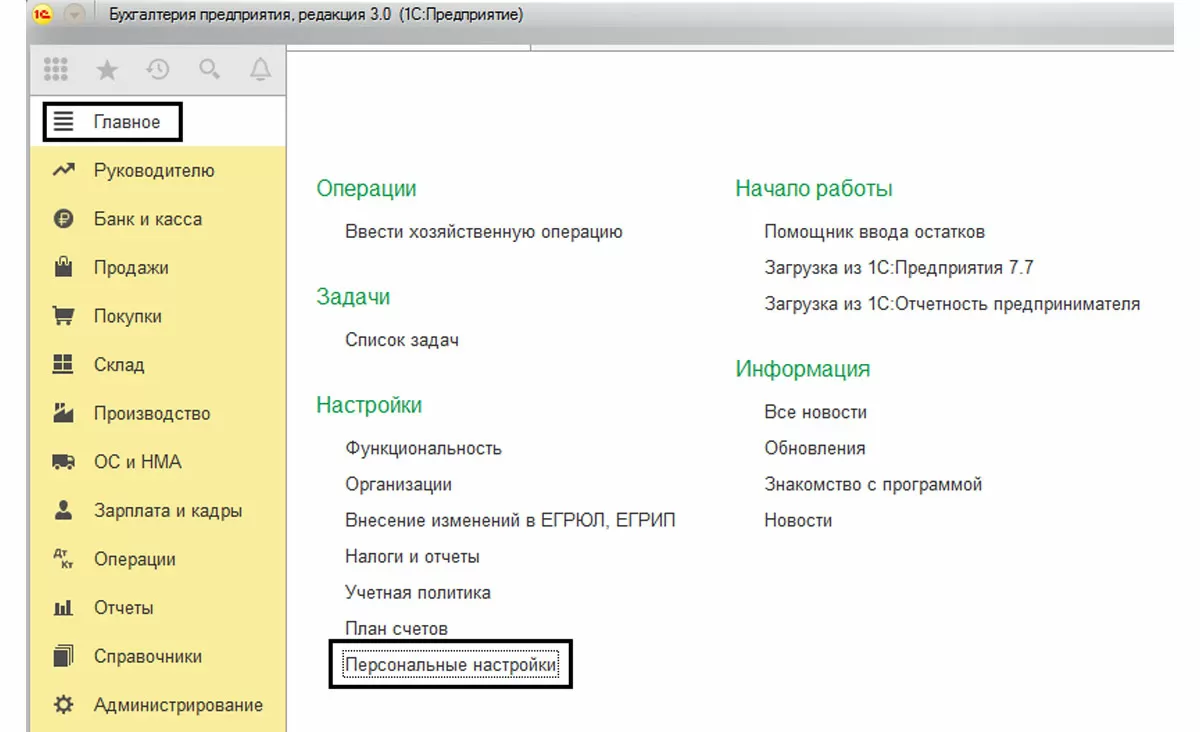Open the main menu dropdown arrow in title bar

pos(76,15)
